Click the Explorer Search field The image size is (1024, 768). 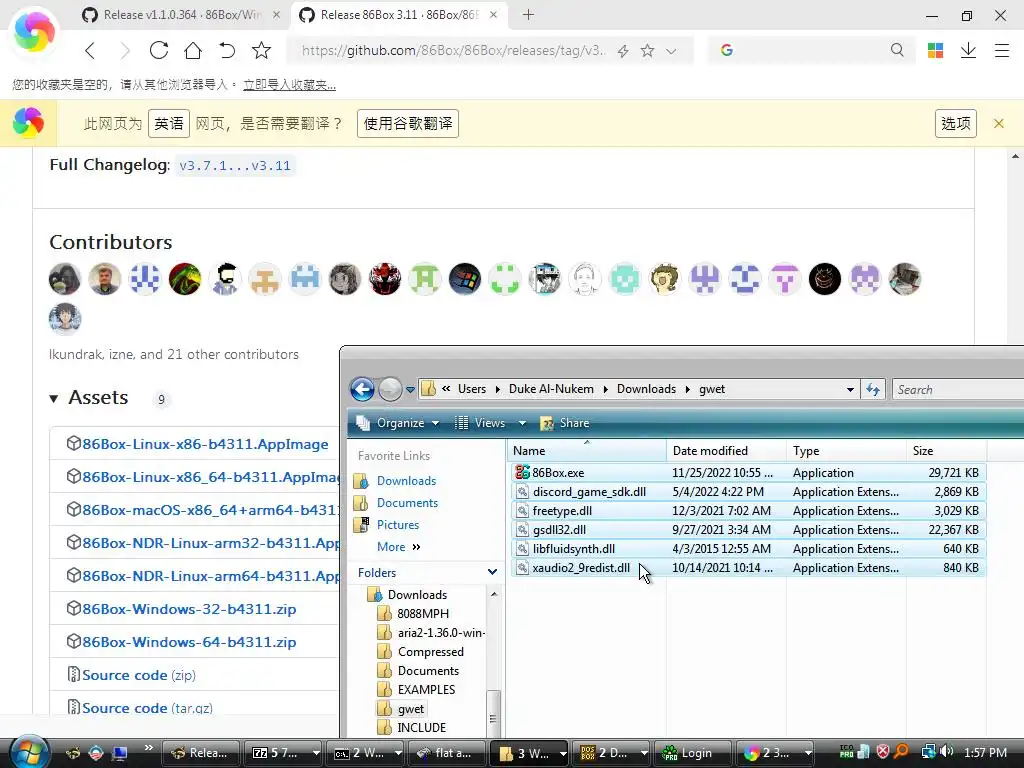(x=957, y=390)
